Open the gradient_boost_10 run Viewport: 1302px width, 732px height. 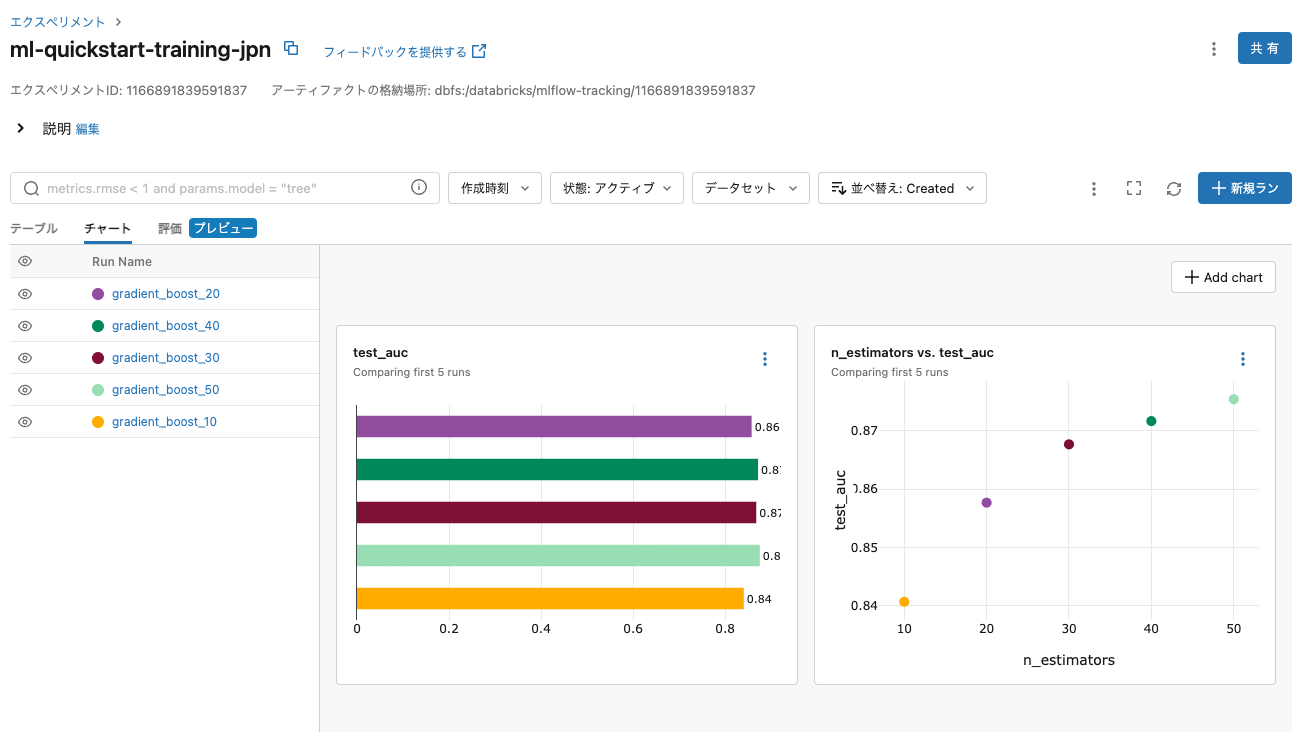pyautogui.click(x=164, y=422)
